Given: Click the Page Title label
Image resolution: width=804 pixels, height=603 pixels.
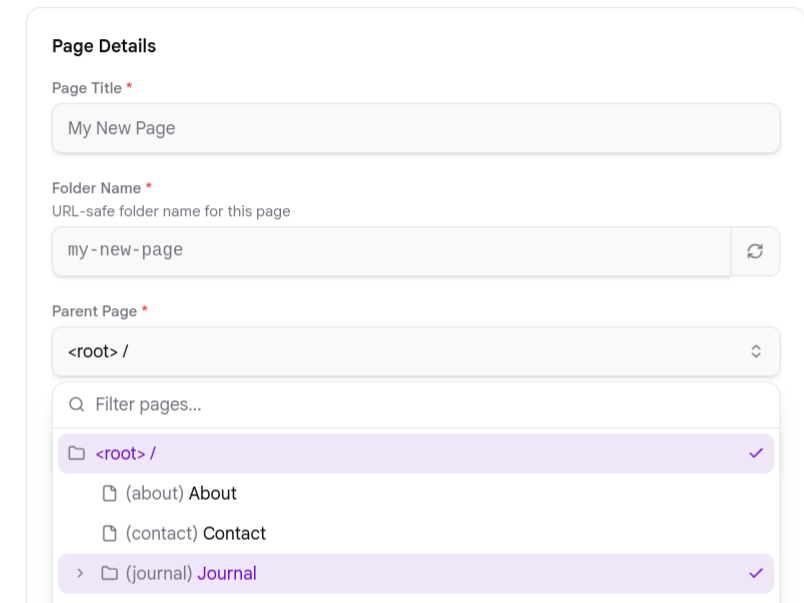Looking at the screenshot, I should coord(87,88).
